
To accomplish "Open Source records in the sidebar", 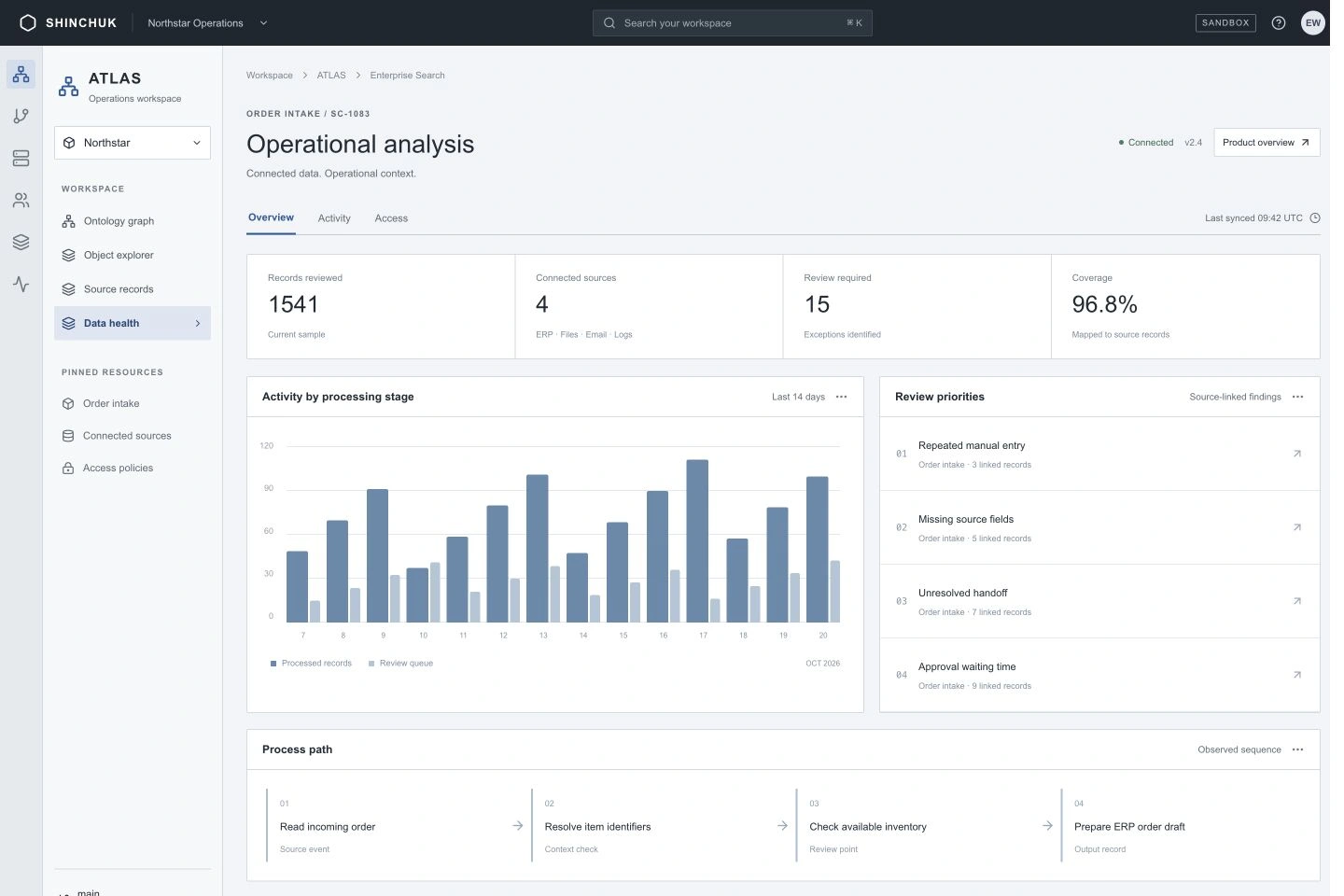I will [x=133, y=289].
